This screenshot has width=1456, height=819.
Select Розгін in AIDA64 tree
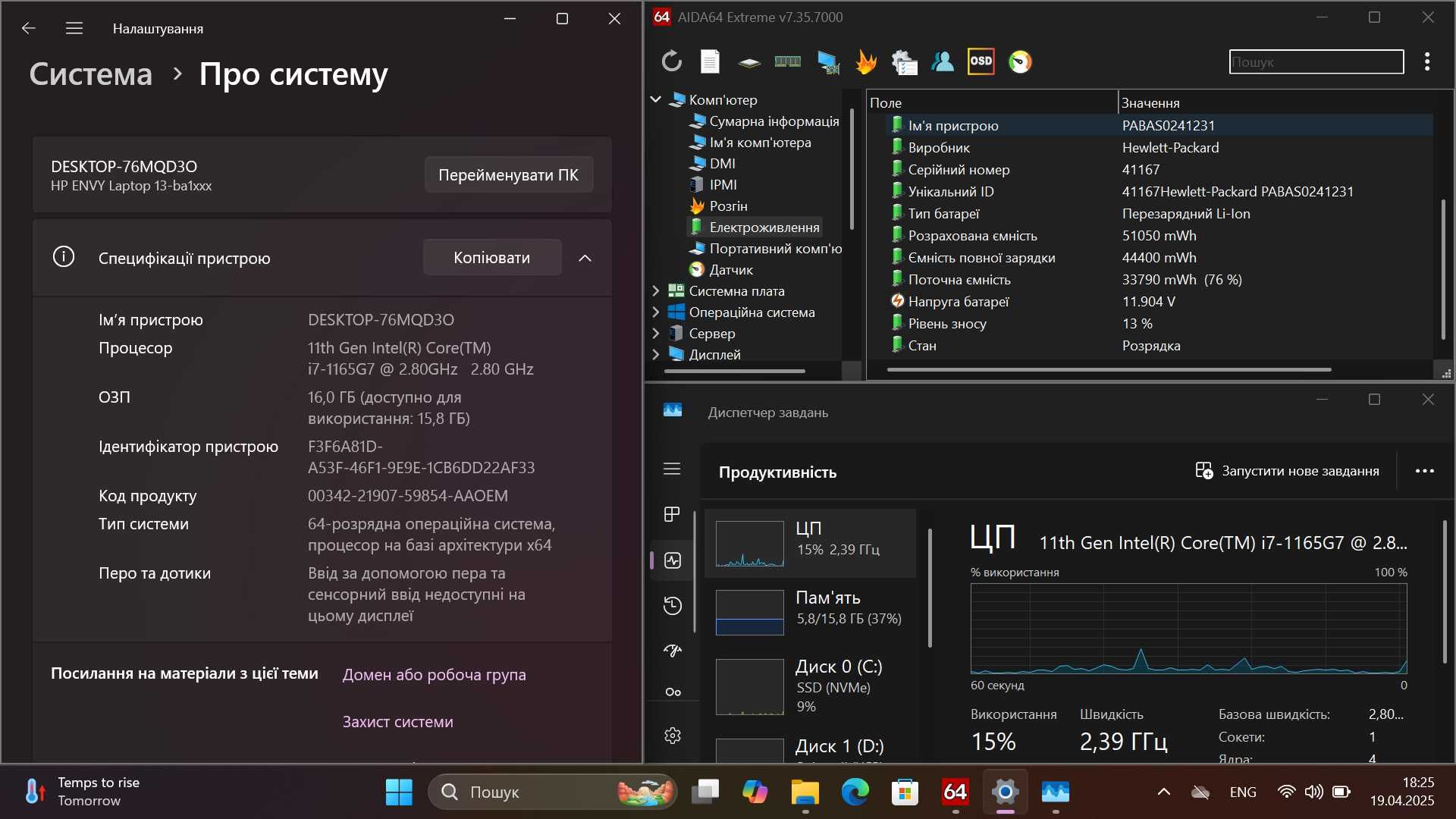(719, 206)
